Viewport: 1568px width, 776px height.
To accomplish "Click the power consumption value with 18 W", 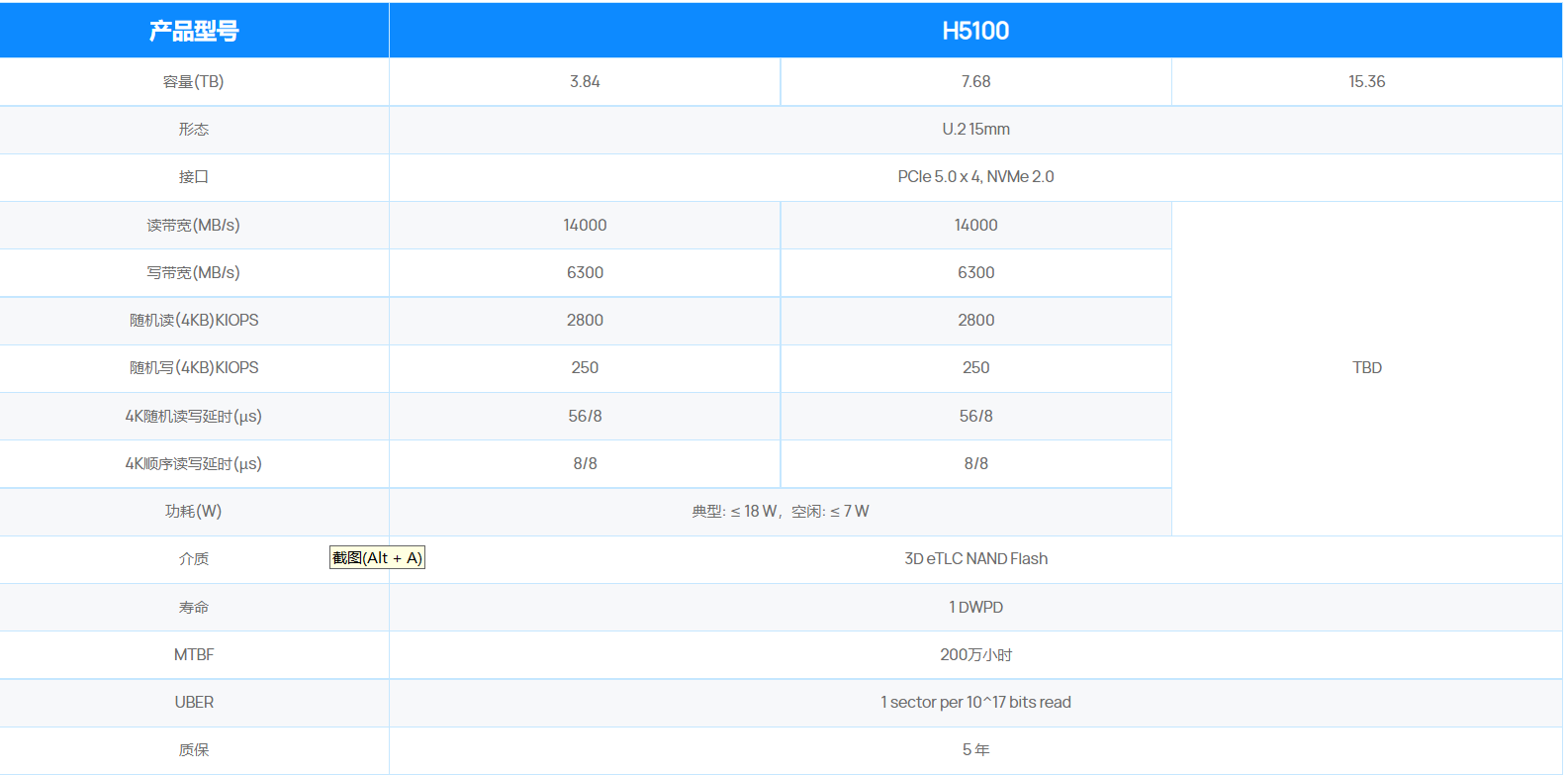I will [780, 512].
